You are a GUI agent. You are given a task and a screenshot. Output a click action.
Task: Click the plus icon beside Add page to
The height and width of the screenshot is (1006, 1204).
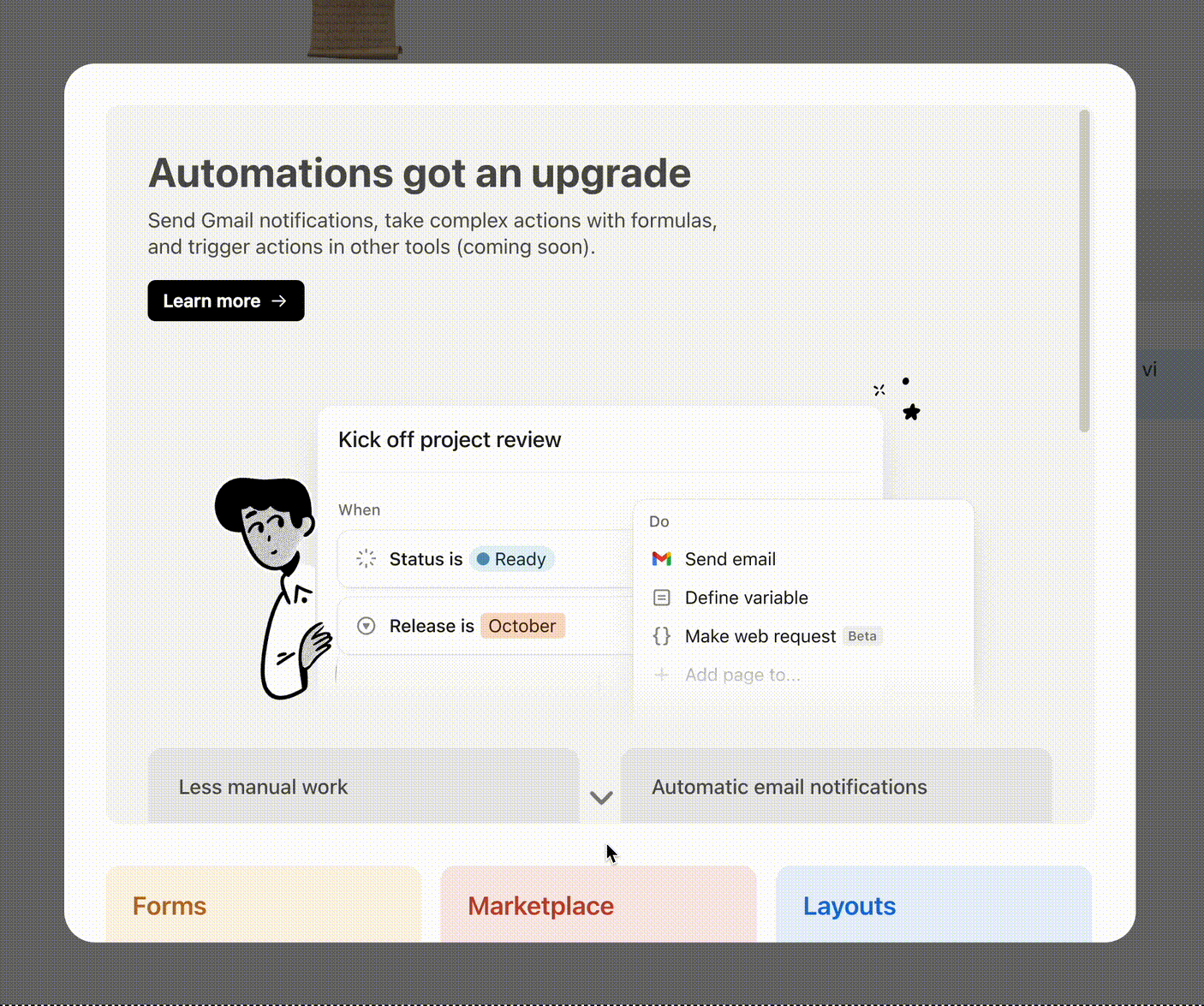coord(661,675)
